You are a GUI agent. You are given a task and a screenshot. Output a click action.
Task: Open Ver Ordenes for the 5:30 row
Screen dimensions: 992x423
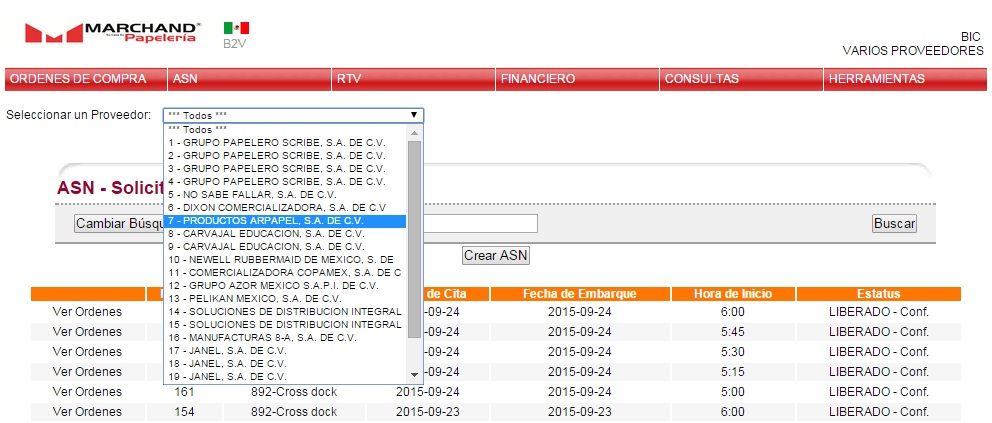[x=87, y=352]
